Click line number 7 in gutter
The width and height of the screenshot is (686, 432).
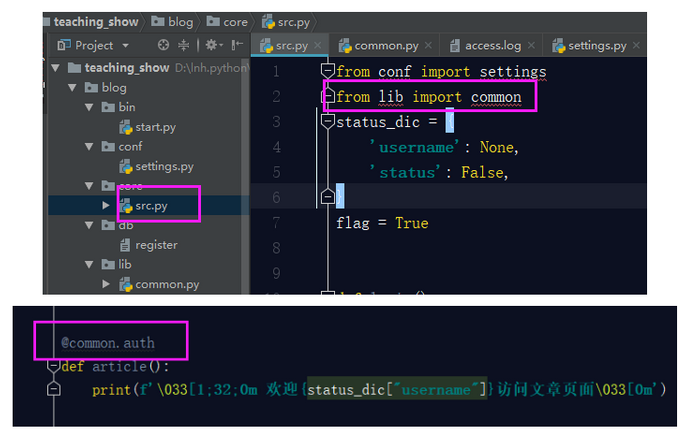(276, 223)
